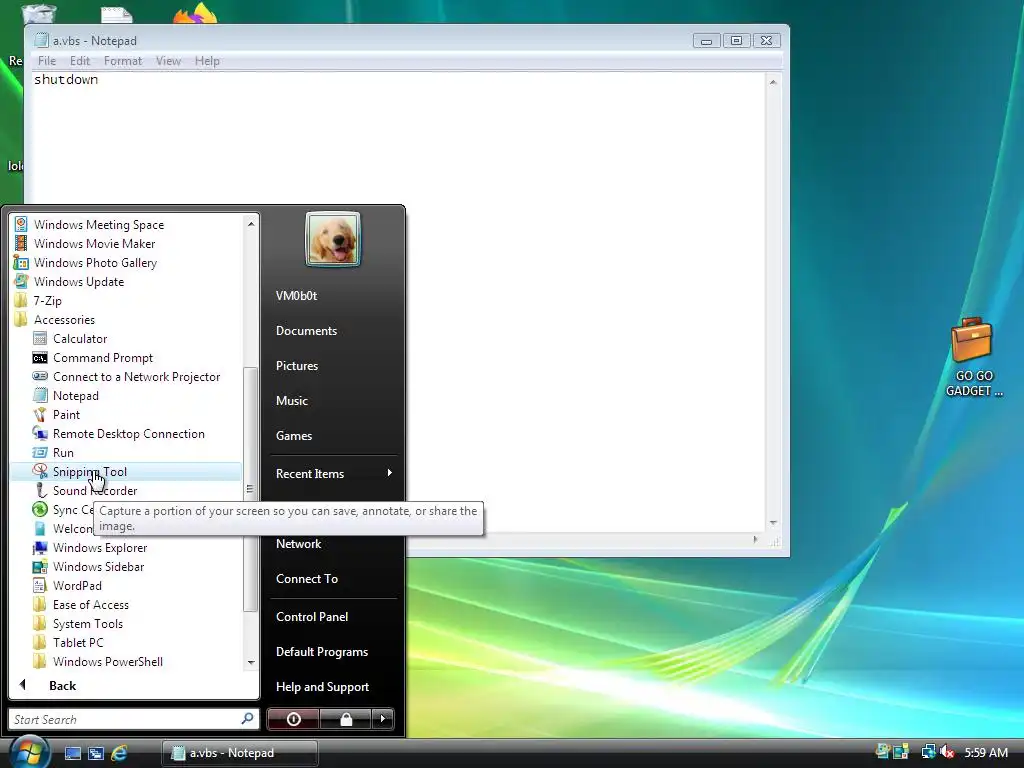This screenshot has width=1024, height=768.
Task: Click Notepad vertical scroll up arrow
Action: click(773, 82)
